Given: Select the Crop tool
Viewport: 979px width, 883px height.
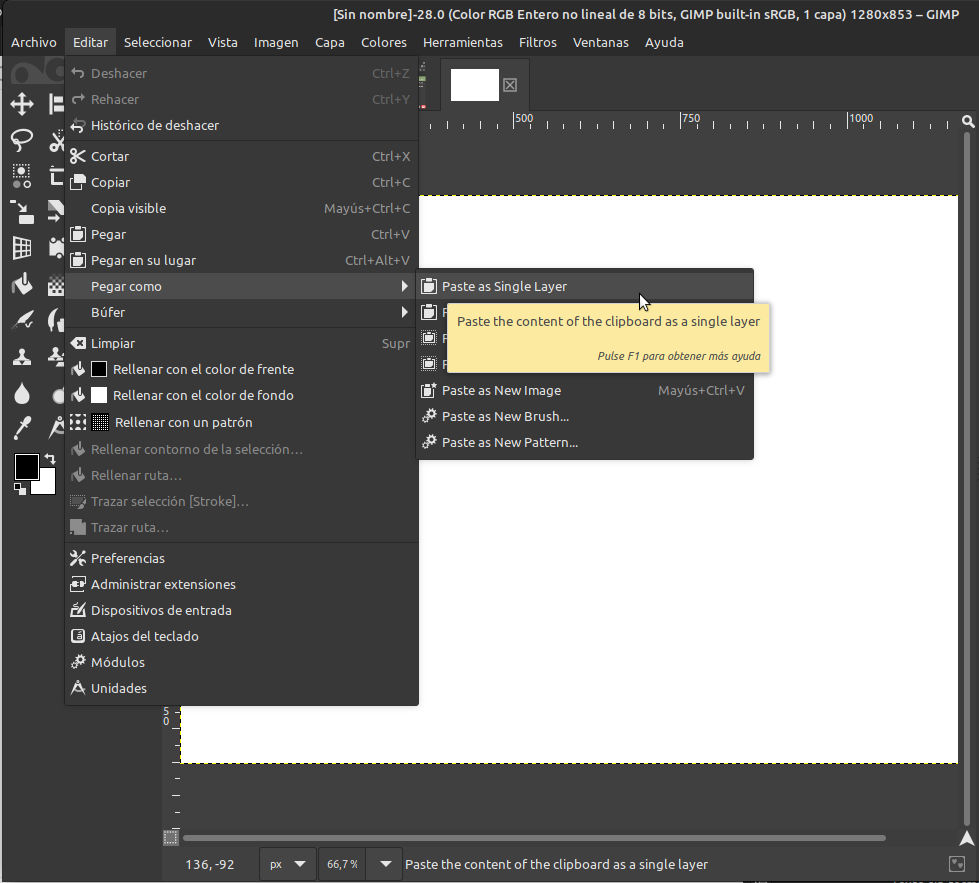Looking at the screenshot, I should point(56,176).
